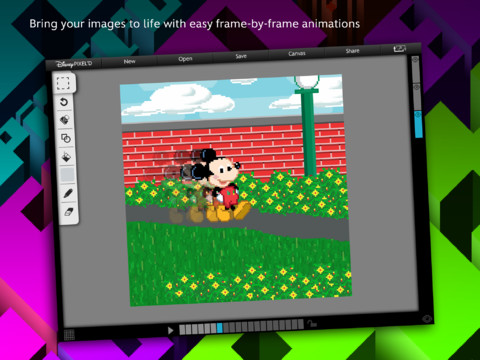Select the marquee selection tool

tap(63, 83)
